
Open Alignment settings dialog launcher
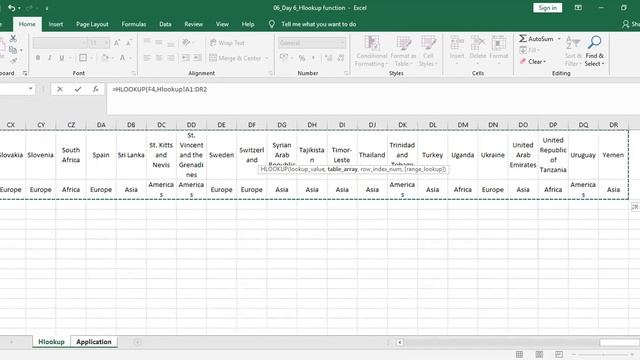(271, 73)
